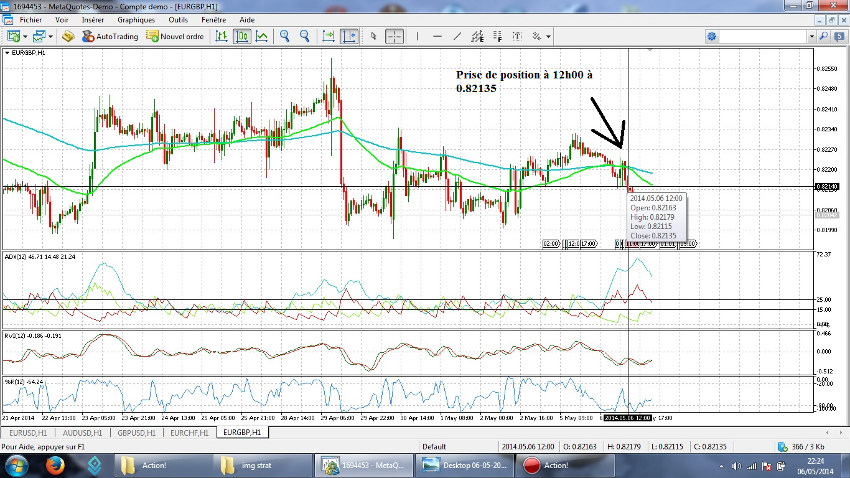Select the crosshair tool
Screen dimensions: 850x478
394,36
